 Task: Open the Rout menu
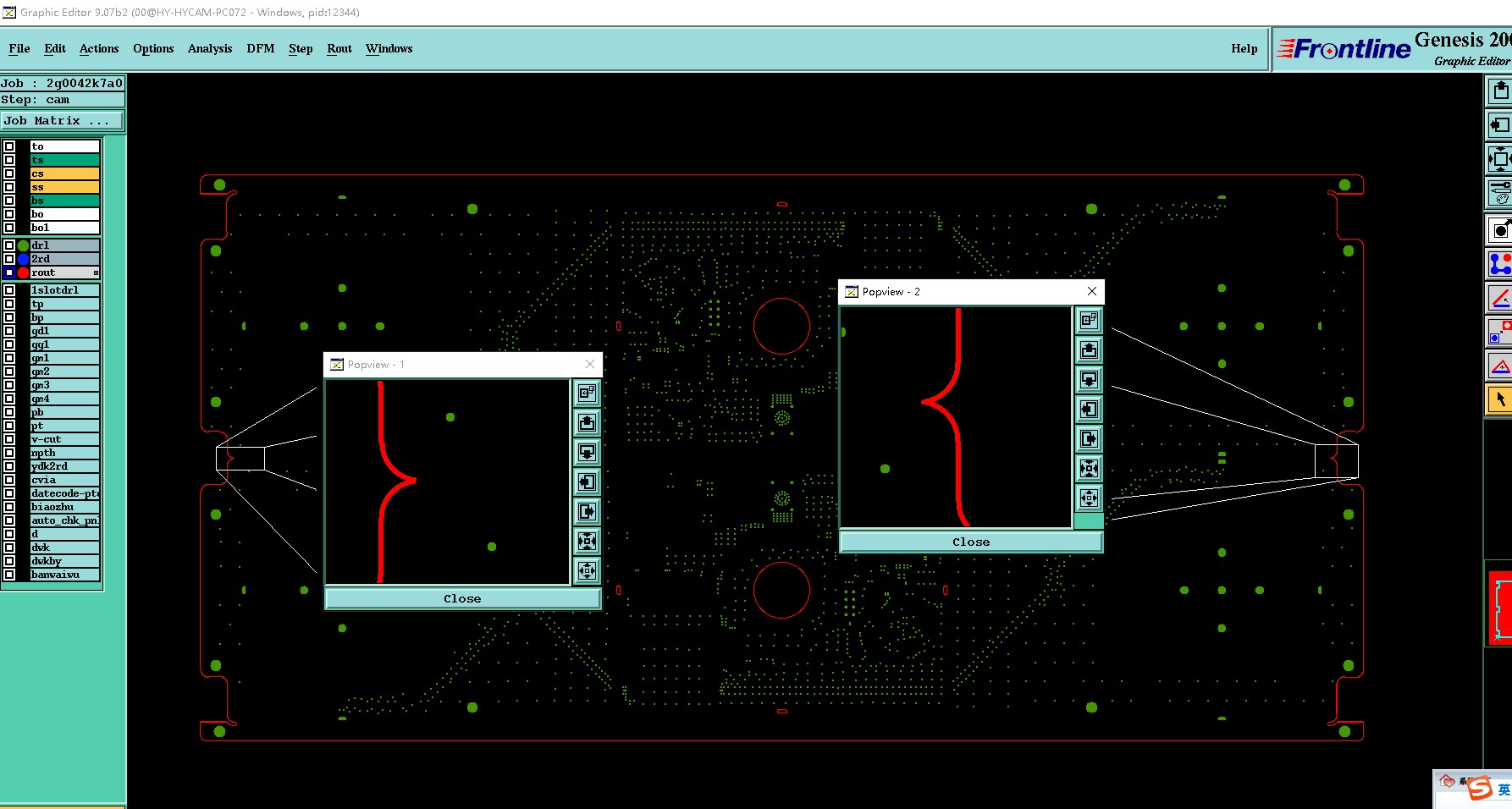(x=339, y=48)
